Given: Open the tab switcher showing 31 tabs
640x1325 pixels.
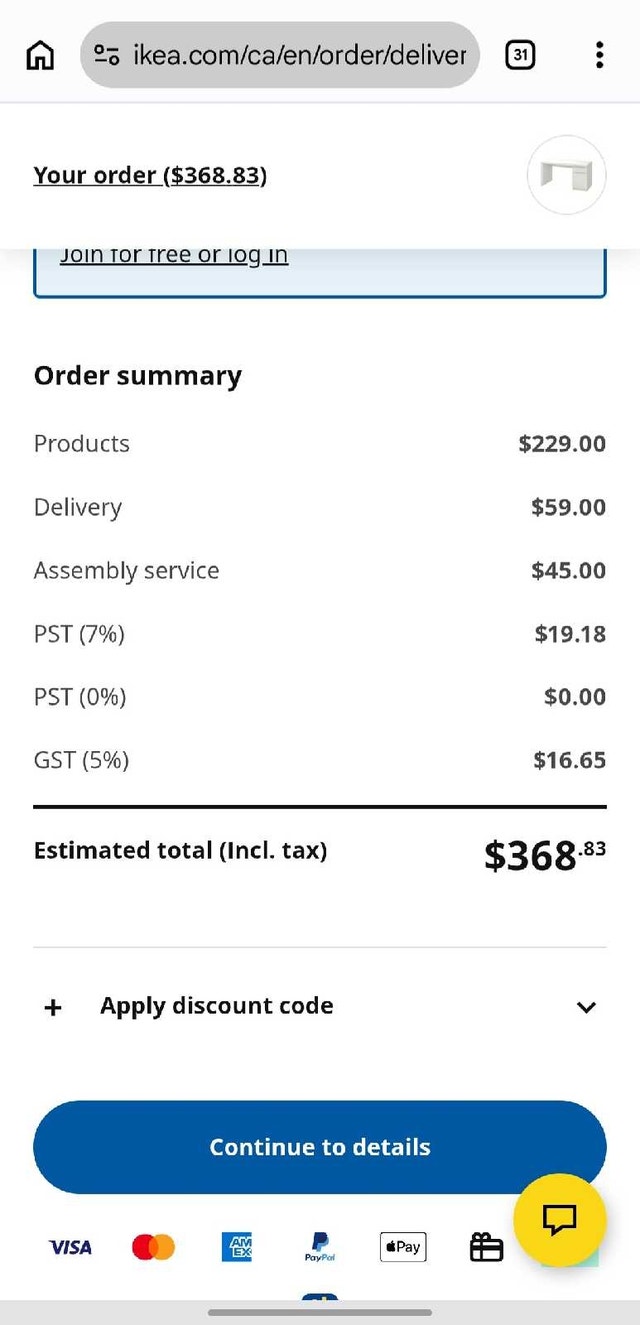Looking at the screenshot, I should click(x=520, y=55).
